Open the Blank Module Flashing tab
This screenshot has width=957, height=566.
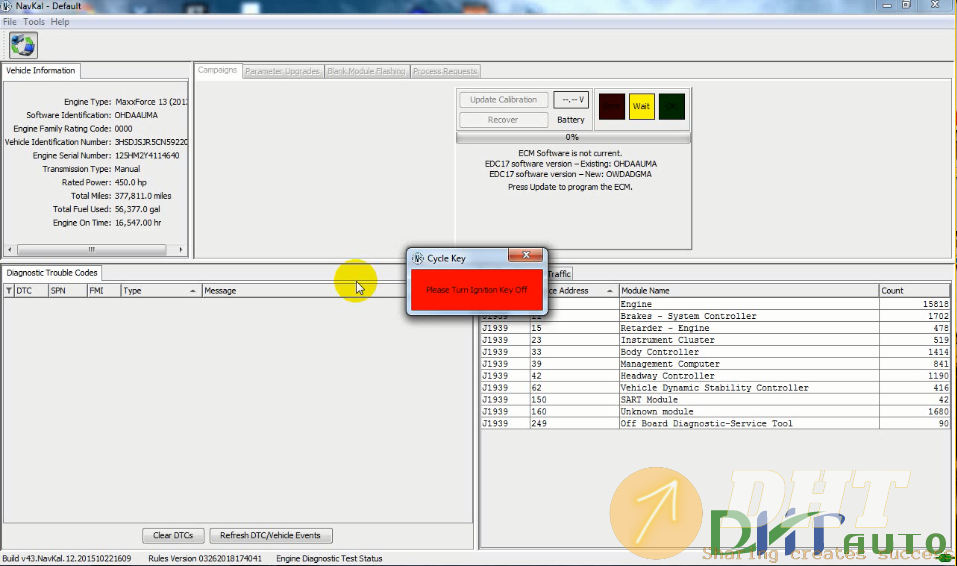tap(366, 71)
